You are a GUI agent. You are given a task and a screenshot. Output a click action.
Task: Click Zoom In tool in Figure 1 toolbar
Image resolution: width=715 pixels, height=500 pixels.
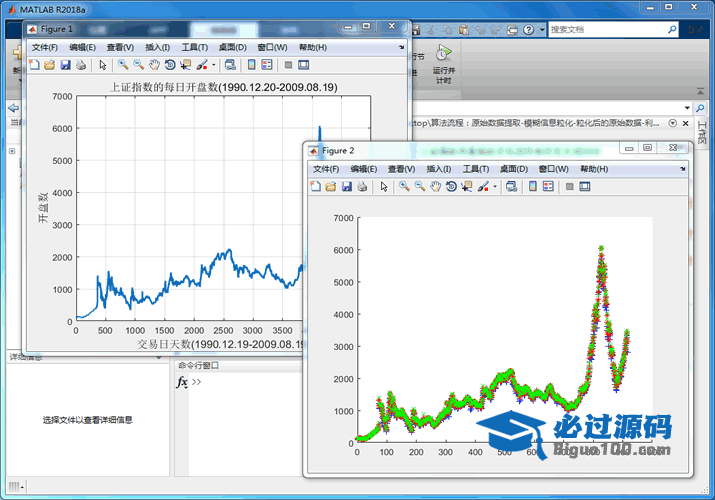(123, 65)
